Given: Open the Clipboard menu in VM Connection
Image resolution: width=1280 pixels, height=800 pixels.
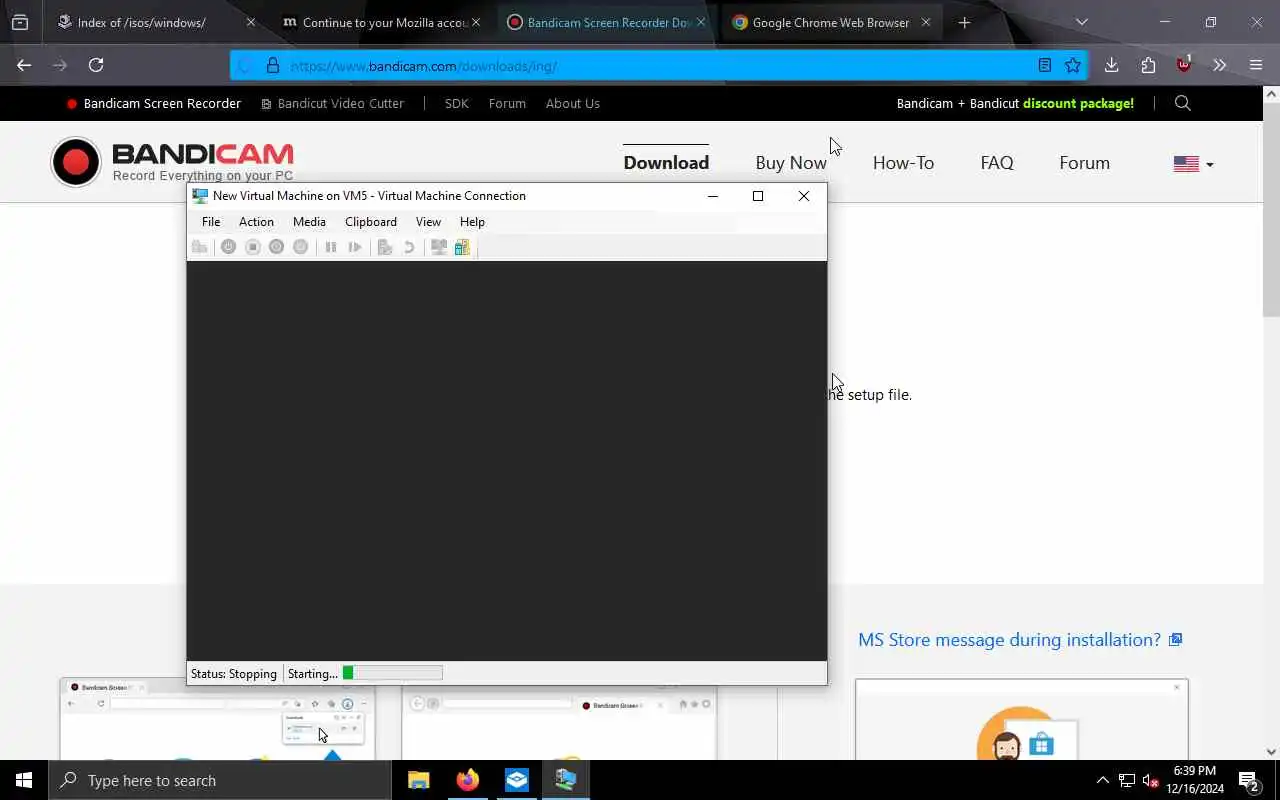Looking at the screenshot, I should tap(371, 222).
